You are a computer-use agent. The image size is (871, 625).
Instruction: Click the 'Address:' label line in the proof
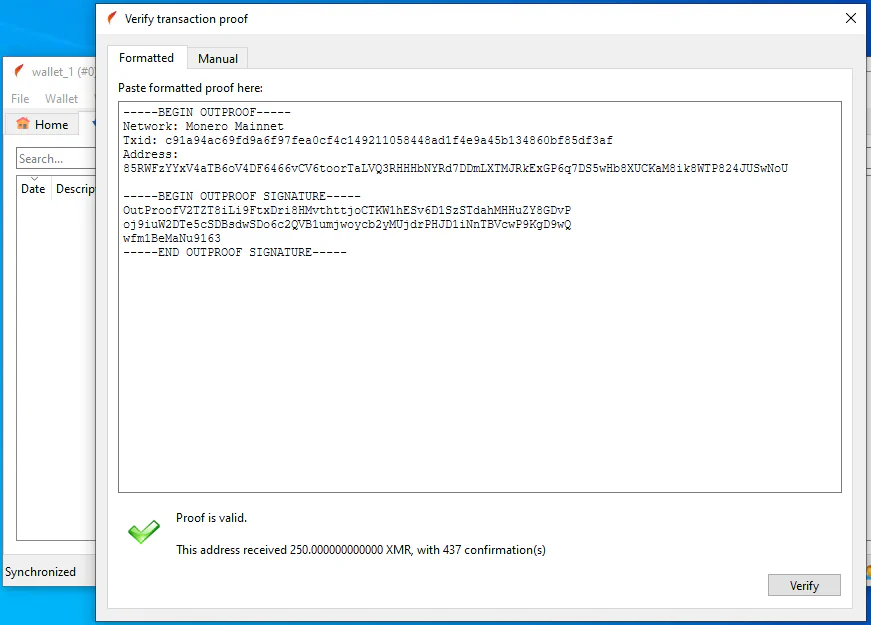click(x=151, y=154)
